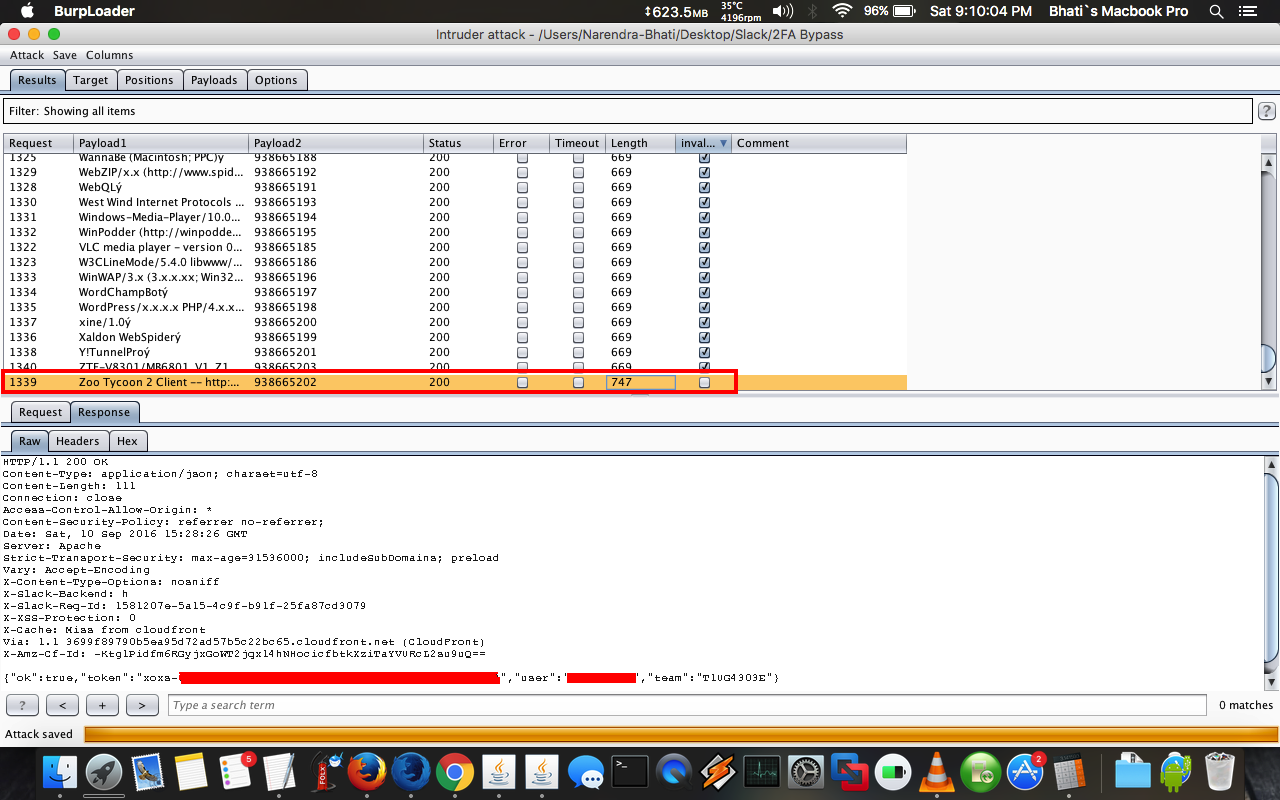
Task: Open the Mail stamp icon in dock
Action: pos(148,772)
